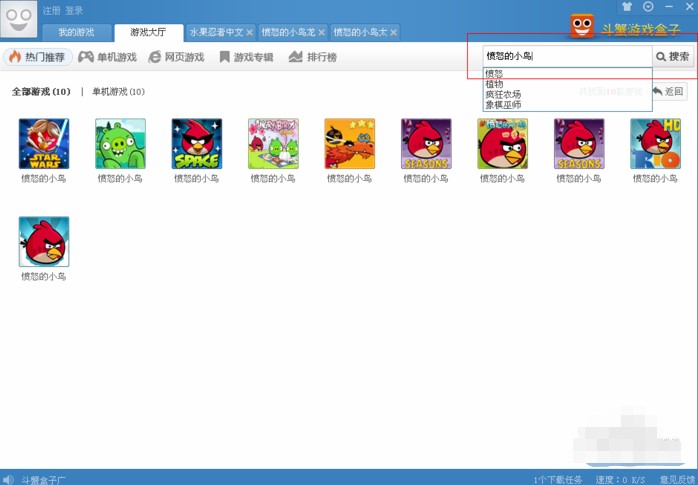
Task: Click 斗蟹盒子广 text in status bar
Action: click(x=43, y=480)
